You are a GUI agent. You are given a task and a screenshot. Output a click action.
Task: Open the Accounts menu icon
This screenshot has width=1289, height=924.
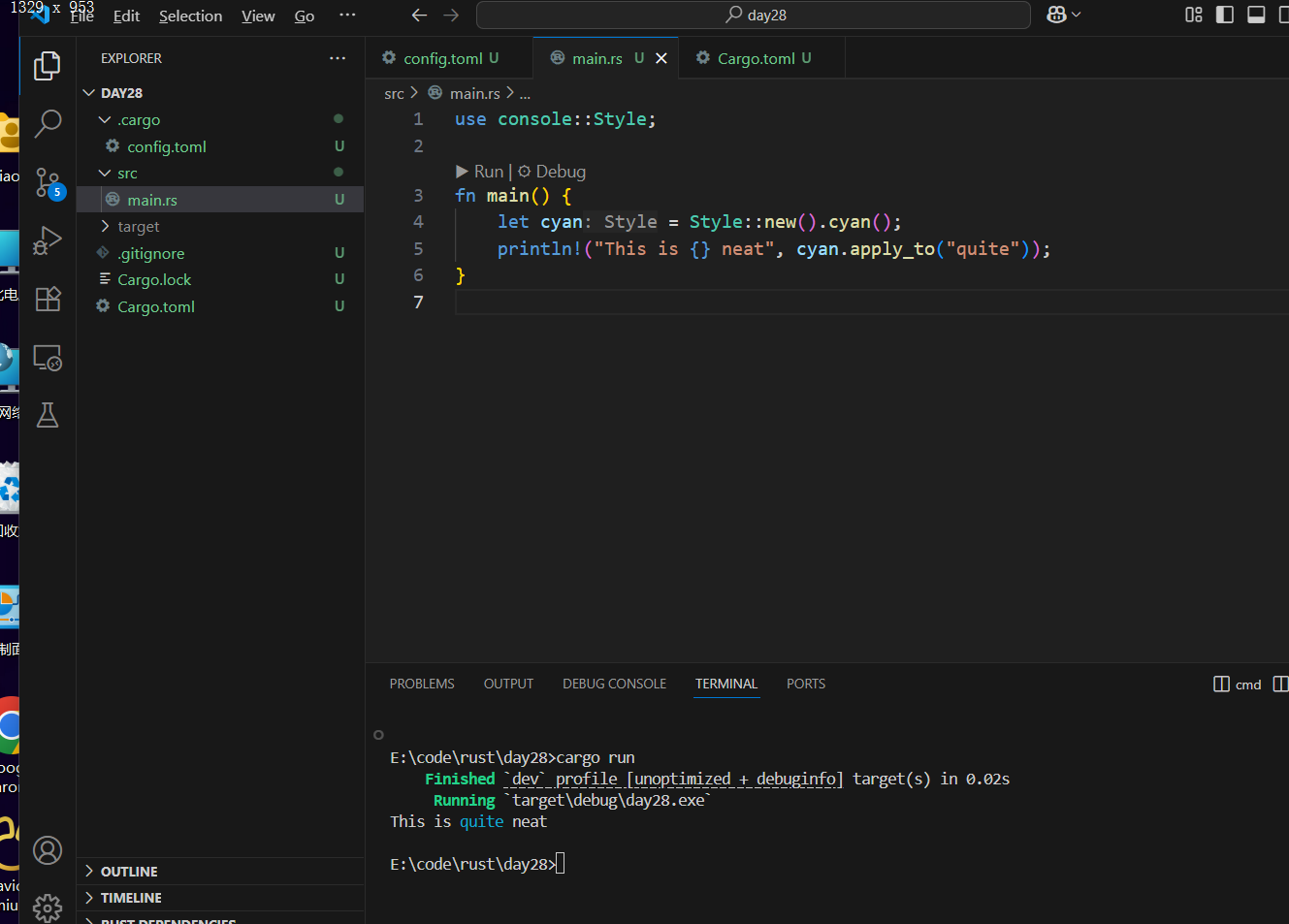click(x=48, y=850)
